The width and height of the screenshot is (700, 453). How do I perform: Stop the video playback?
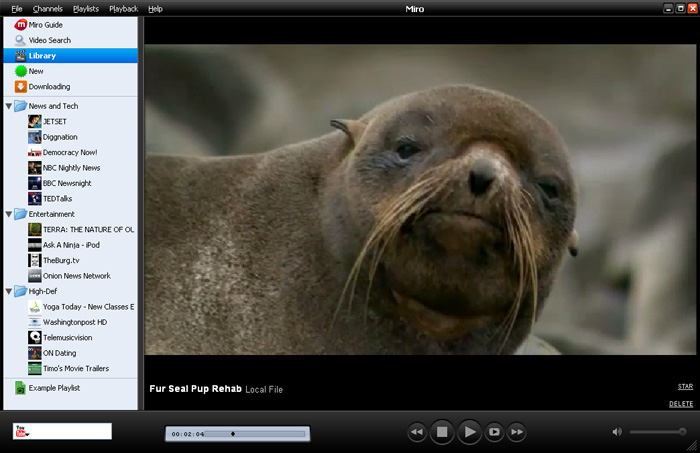click(442, 432)
